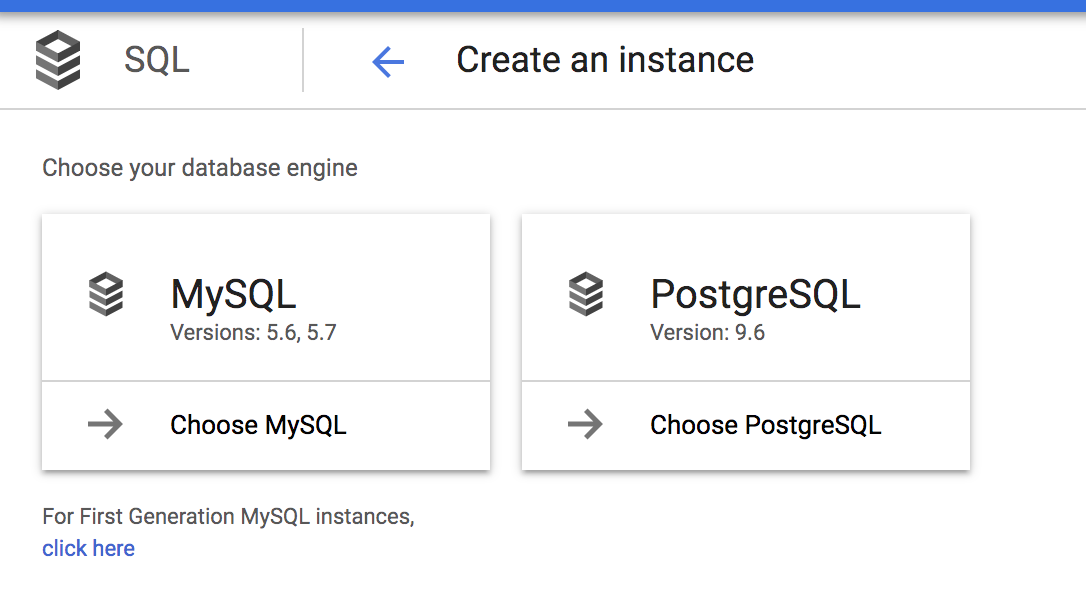The width and height of the screenshot is (1086, 596).
Task: Click the 'Versions: 5.6, 5.7' text
Action: click(x=253, y=333)
